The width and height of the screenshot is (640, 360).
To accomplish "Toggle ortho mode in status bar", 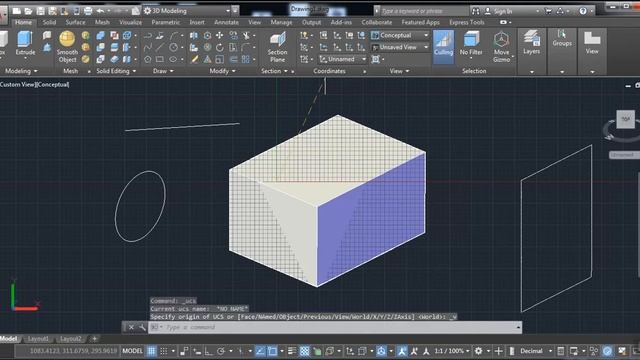I will 209,351.
